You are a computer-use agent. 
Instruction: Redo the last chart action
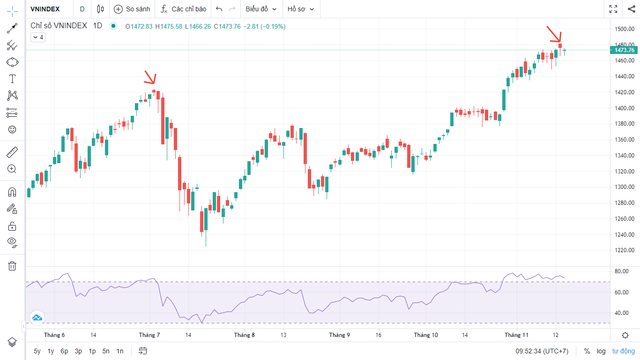tap(232, 9)
